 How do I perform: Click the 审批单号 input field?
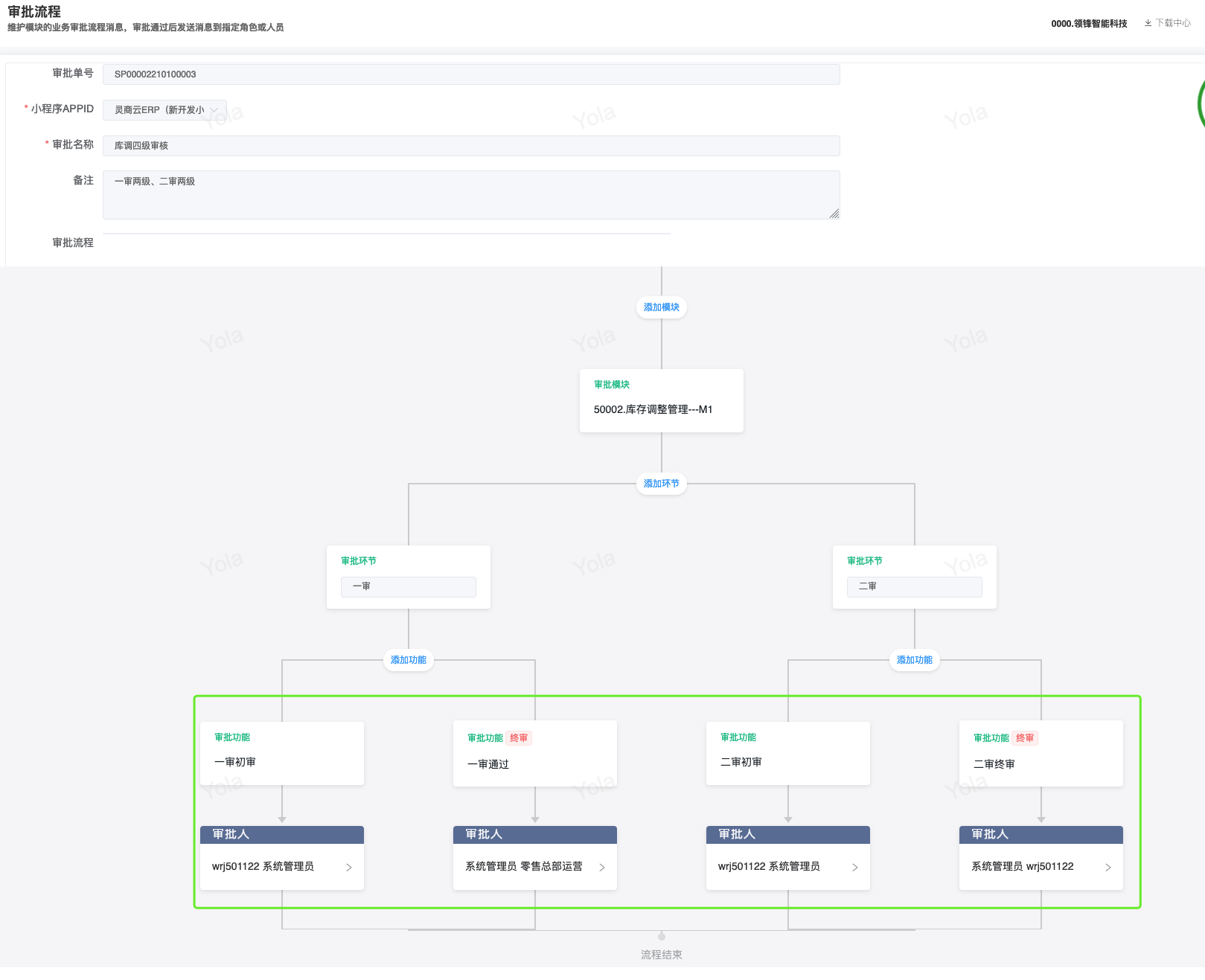click(470, 74)
